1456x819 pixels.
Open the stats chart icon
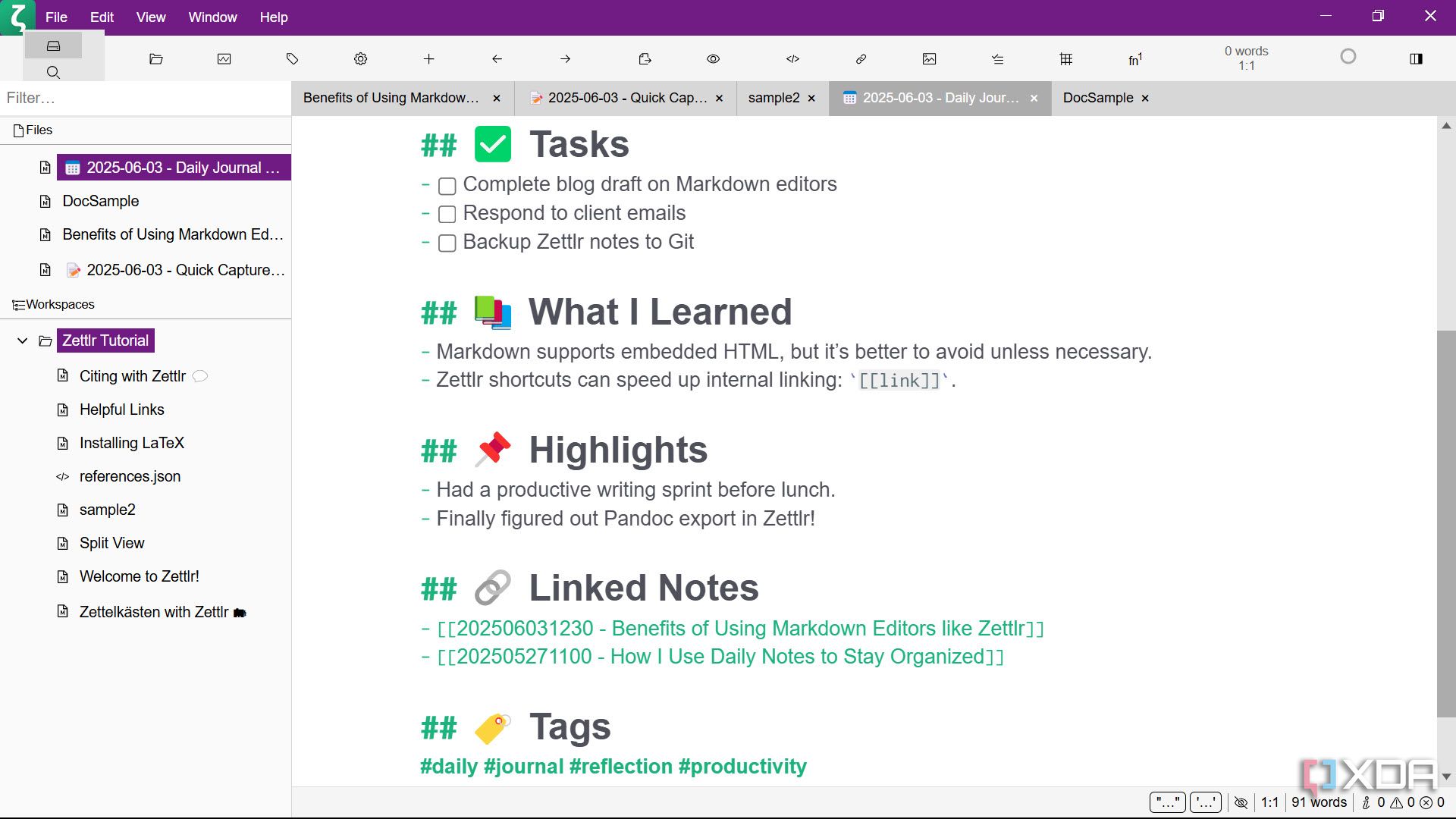[224, 58]
